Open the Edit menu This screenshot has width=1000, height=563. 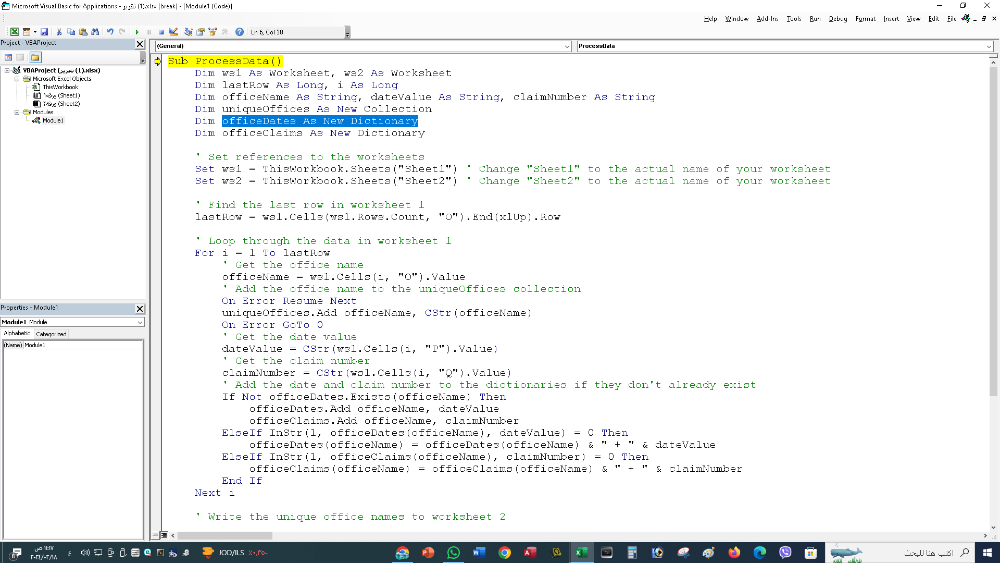[x=934, y=19]
